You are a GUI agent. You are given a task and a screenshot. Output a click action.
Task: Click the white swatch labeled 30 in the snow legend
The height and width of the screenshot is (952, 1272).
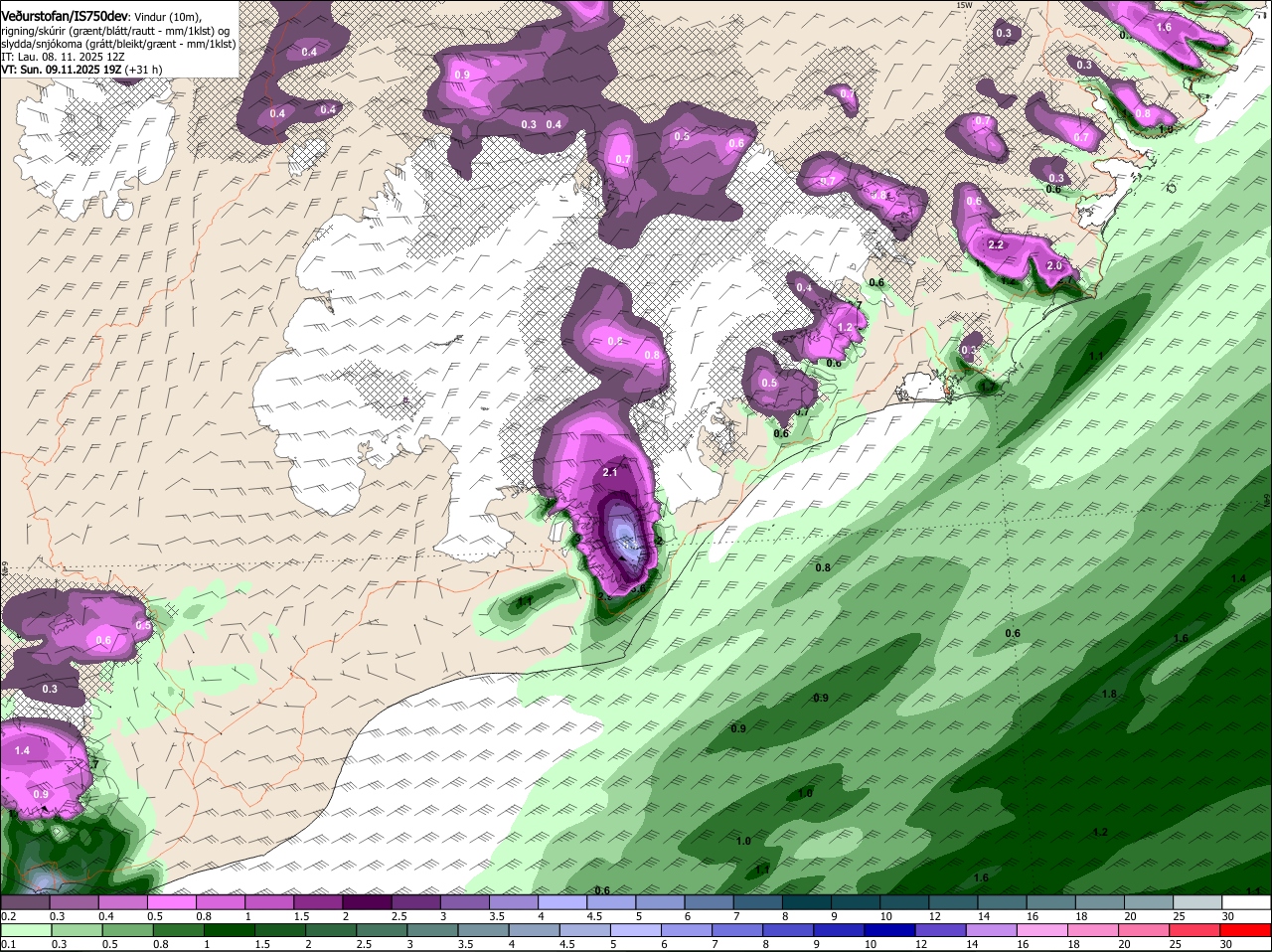pos(1246,902)
